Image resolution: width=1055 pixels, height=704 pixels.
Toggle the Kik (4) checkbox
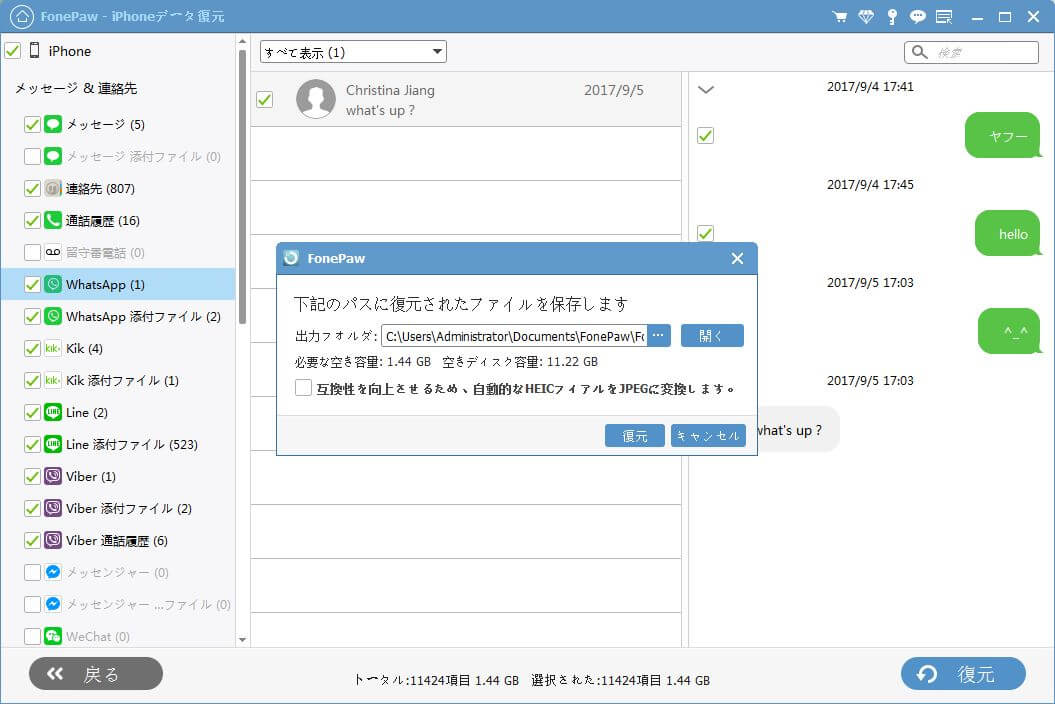click(x=32, y=348)
